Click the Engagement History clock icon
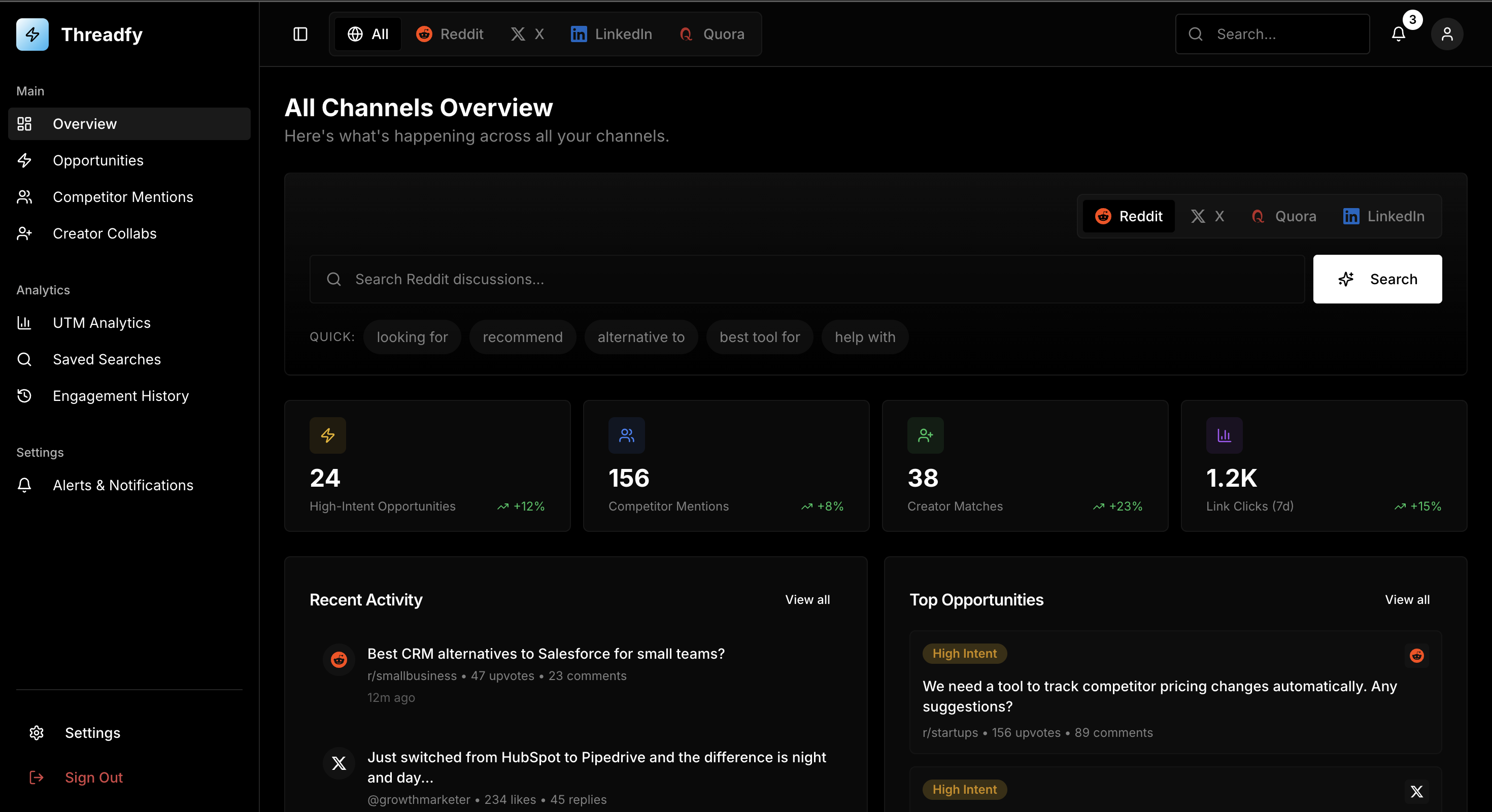The height and width of the screenshot is (812, 1492). [x=24, y=395]
